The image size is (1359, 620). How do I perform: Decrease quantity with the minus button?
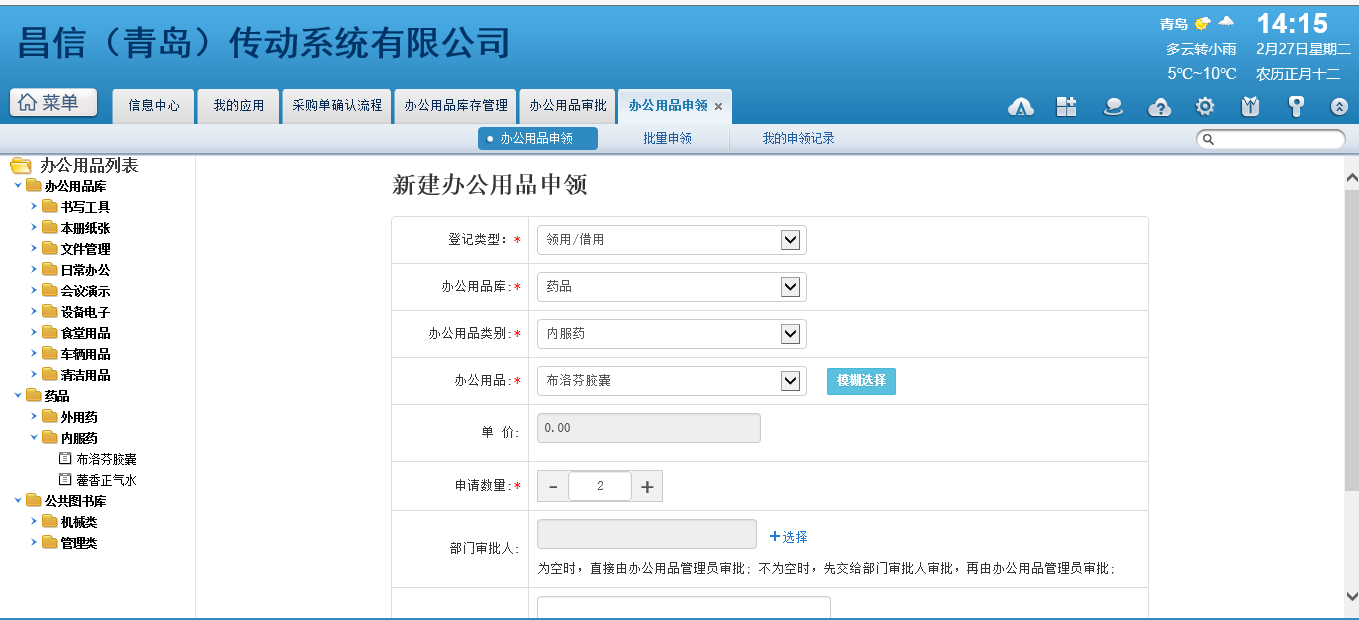pos(553,487)
